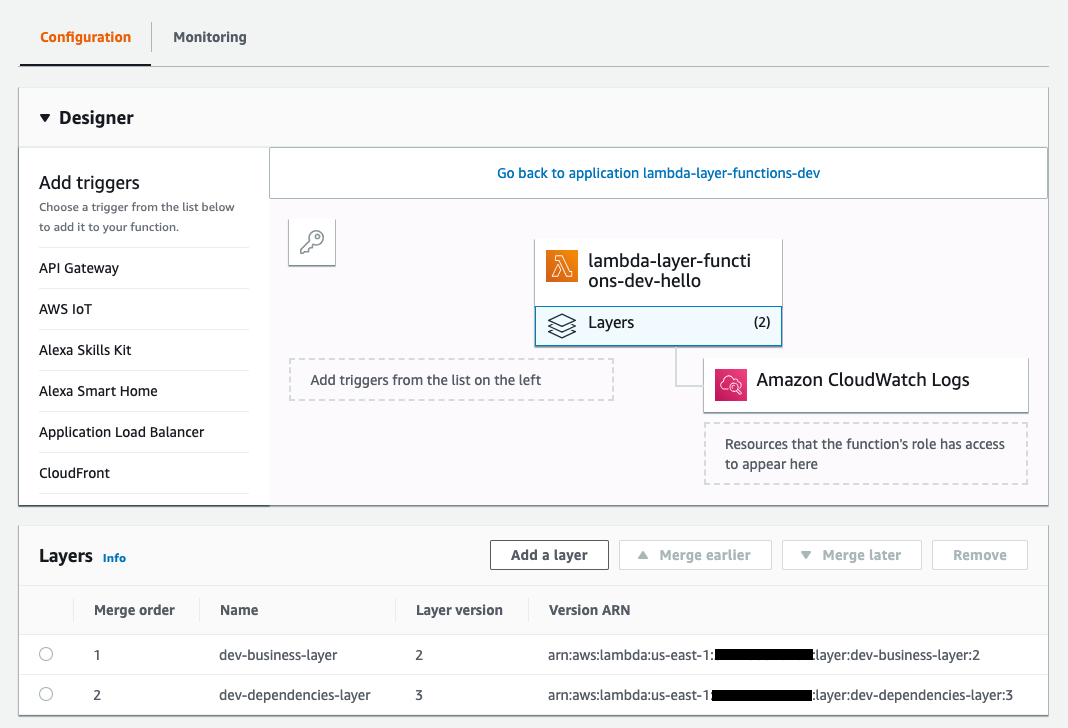Click the key permissions icon
Screen dimensions: 1068x728
coord(312,243)
